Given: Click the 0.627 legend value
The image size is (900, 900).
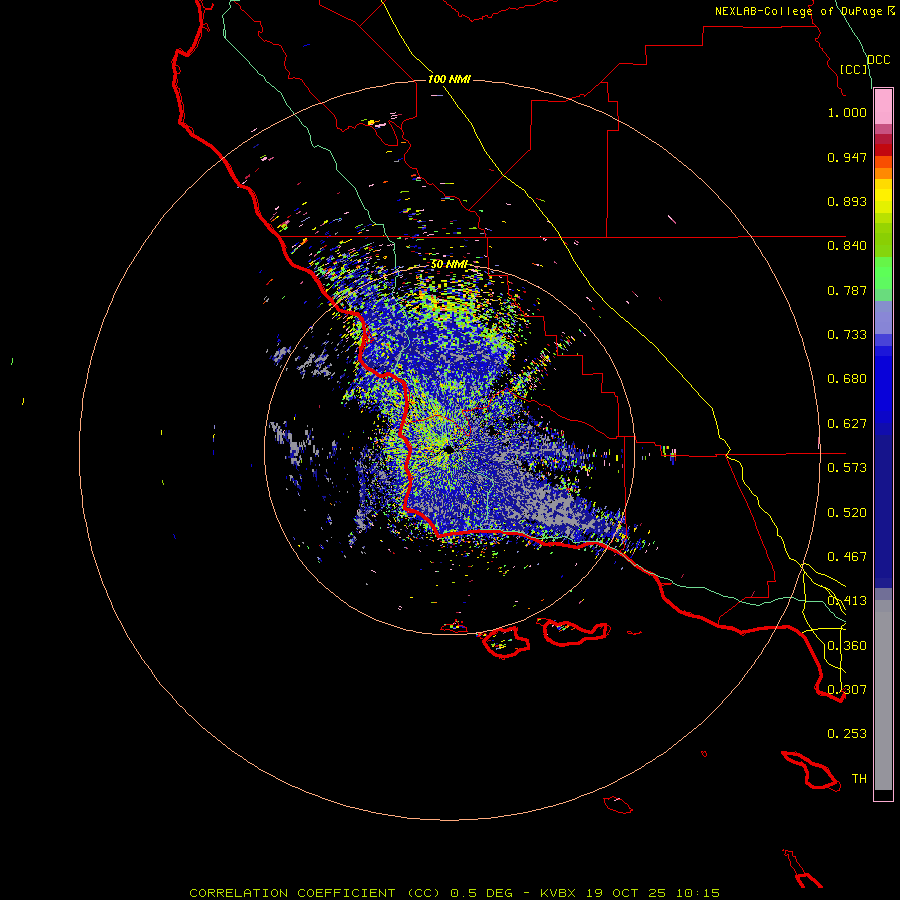Looking at the screenshot, I should [847, 424].
